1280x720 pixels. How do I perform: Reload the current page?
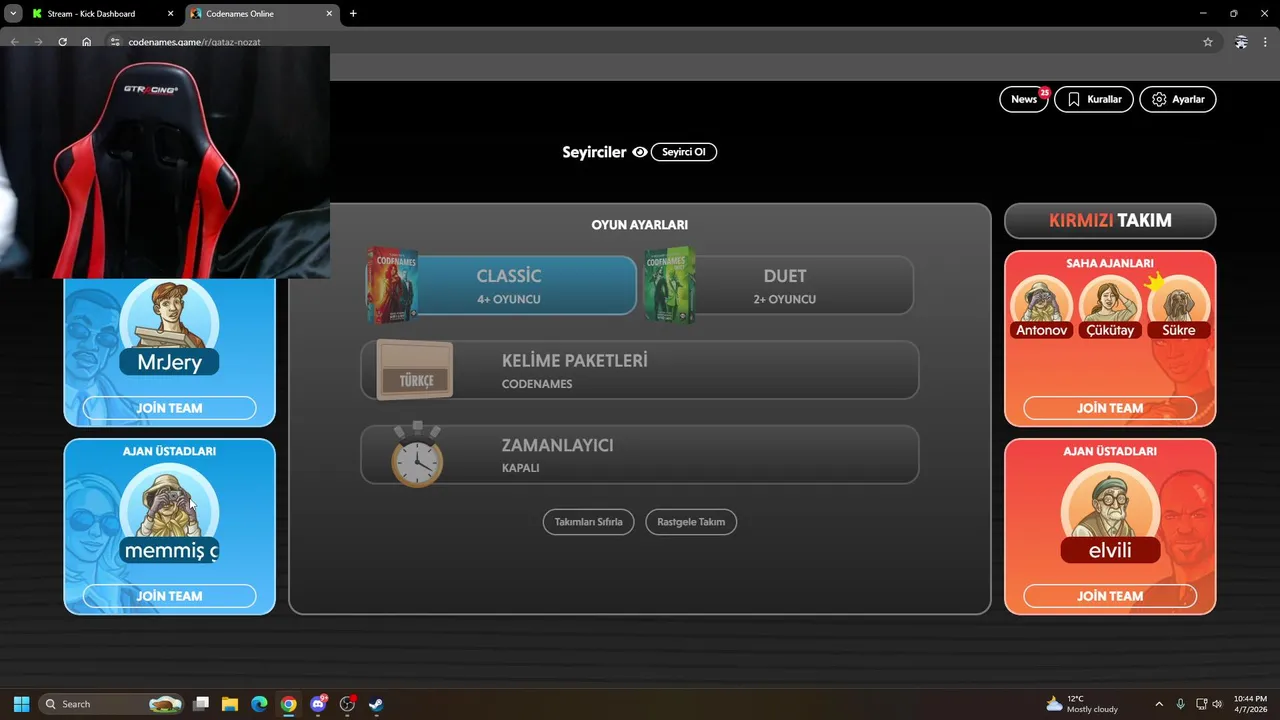[62, 42]
